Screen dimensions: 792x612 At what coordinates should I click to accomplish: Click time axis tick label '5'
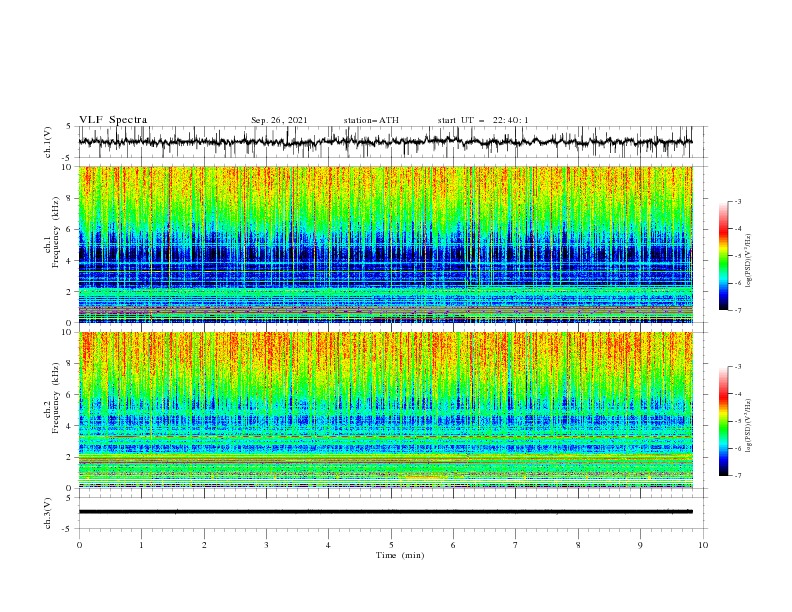[x=391, y=545]
